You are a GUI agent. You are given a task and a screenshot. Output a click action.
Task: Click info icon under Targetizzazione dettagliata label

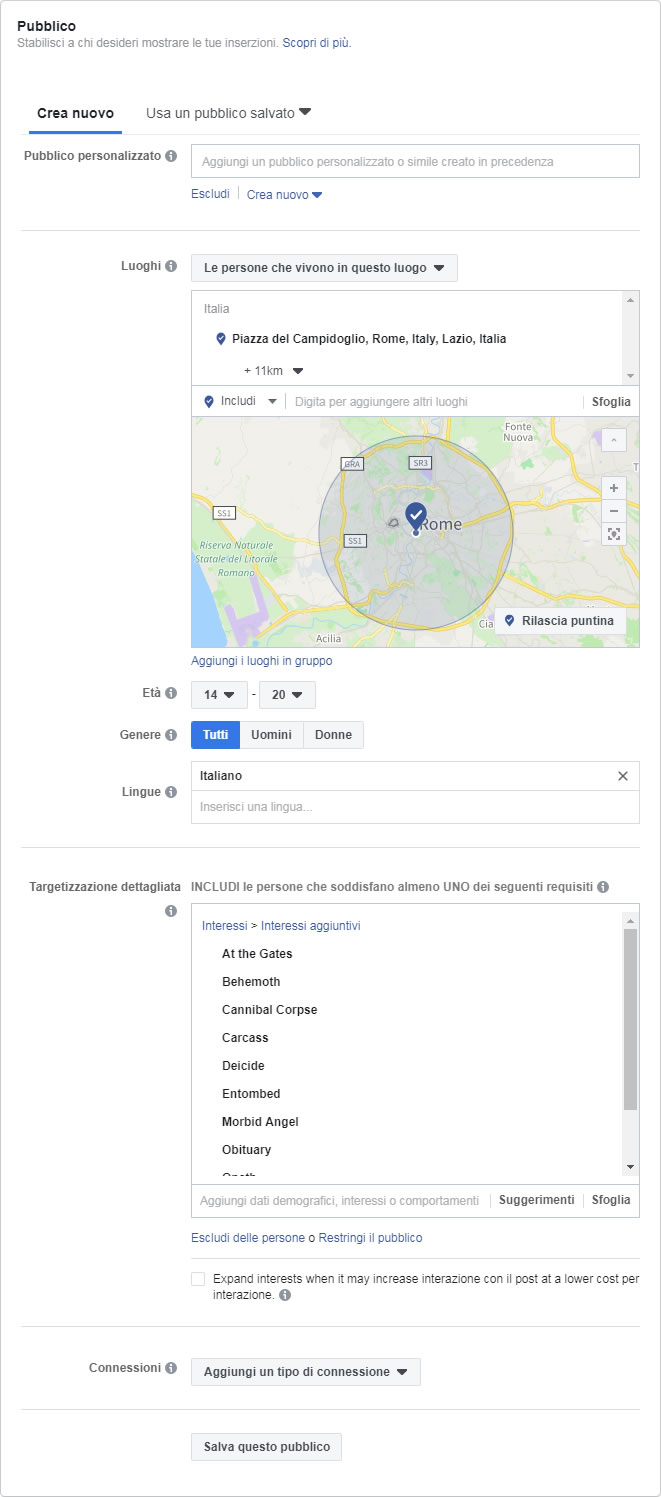(171, 911)
